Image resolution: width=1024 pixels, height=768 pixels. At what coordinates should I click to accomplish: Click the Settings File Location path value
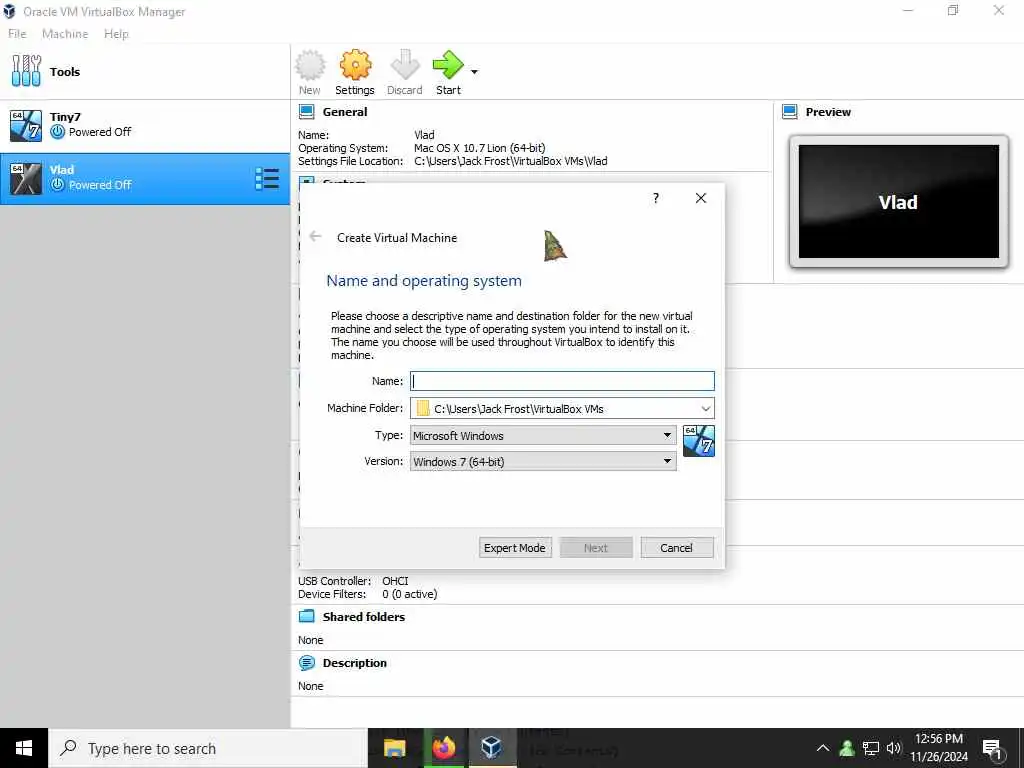coord(511,161)
